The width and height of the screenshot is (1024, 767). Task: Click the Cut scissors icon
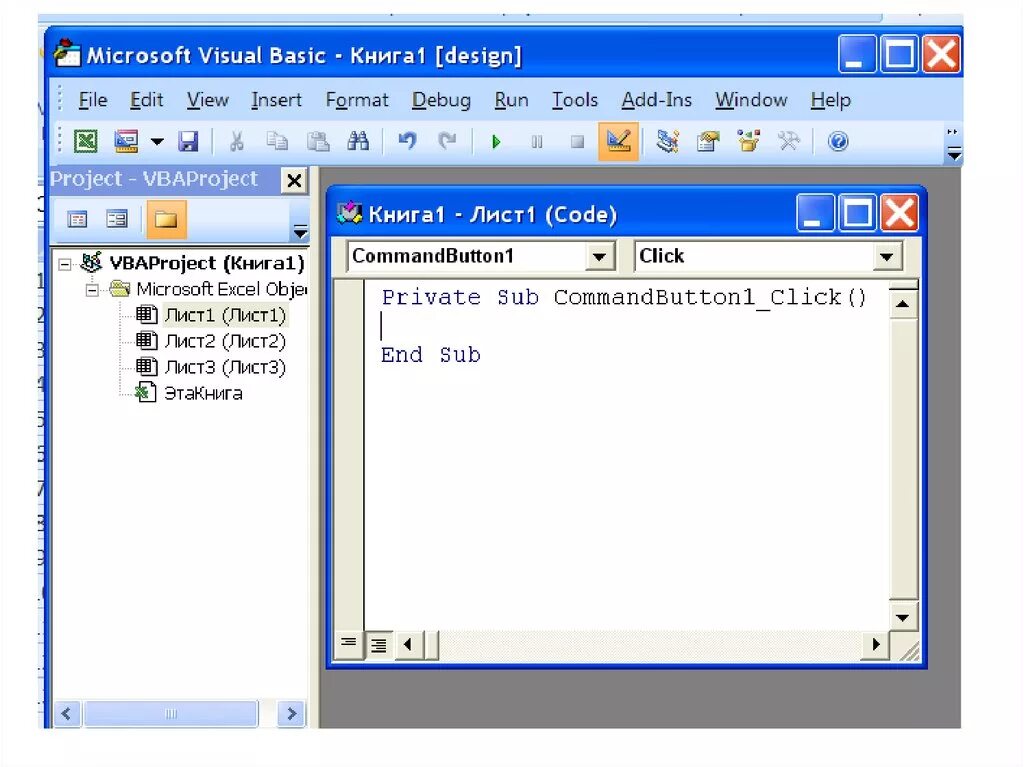click(x=236, y=141)
